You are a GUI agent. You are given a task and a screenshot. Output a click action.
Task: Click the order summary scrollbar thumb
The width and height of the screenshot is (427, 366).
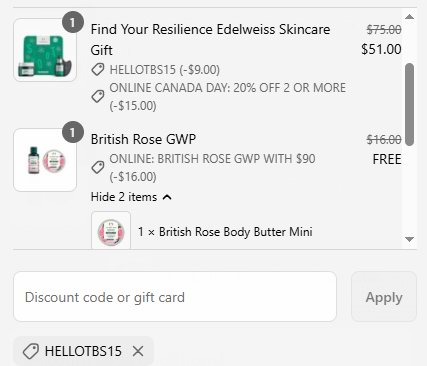point(409,104)
